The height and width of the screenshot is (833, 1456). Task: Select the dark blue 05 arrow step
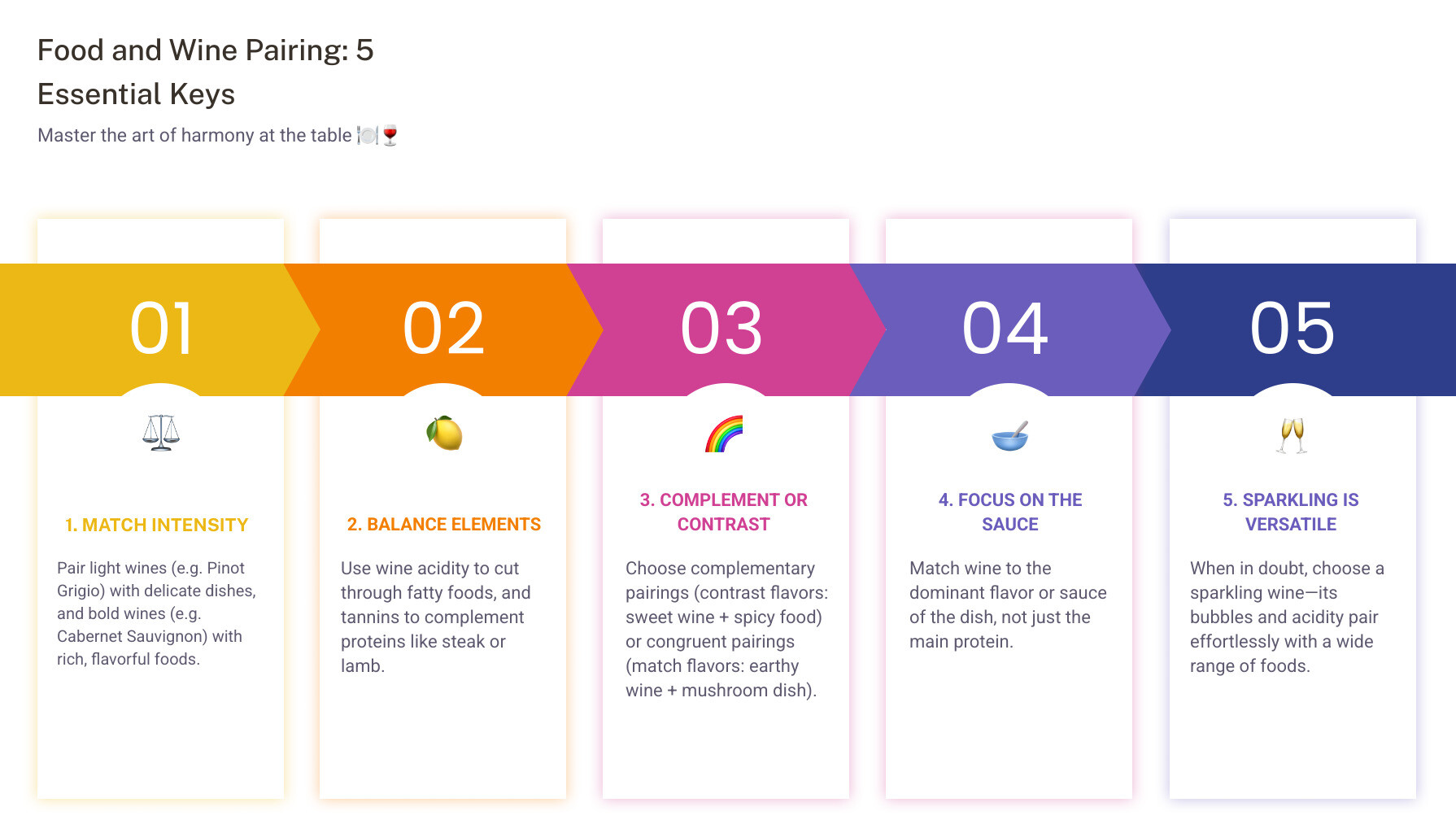pyautogui.click(x=1293, y=329)
